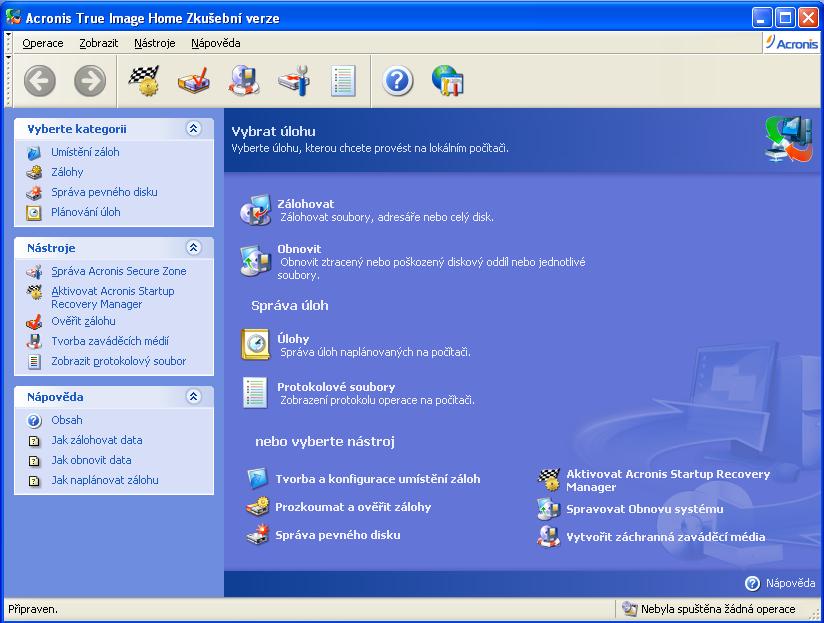Image resolution: width=824 pixels, height=623 pixels.
Task: Click Zobrazit protokolový soubor link
Action: click(x=118, y=361)
